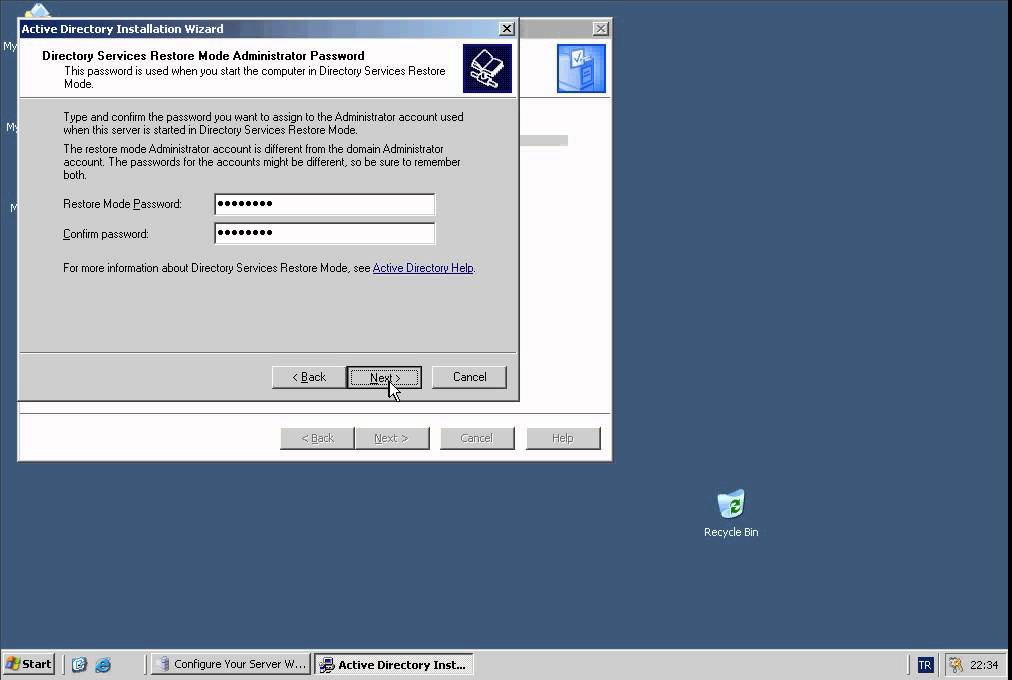This screenshot has height=680, width=1012.
Task: Click the Back button in Active Directory wizard
Action: tap(309, 377)
